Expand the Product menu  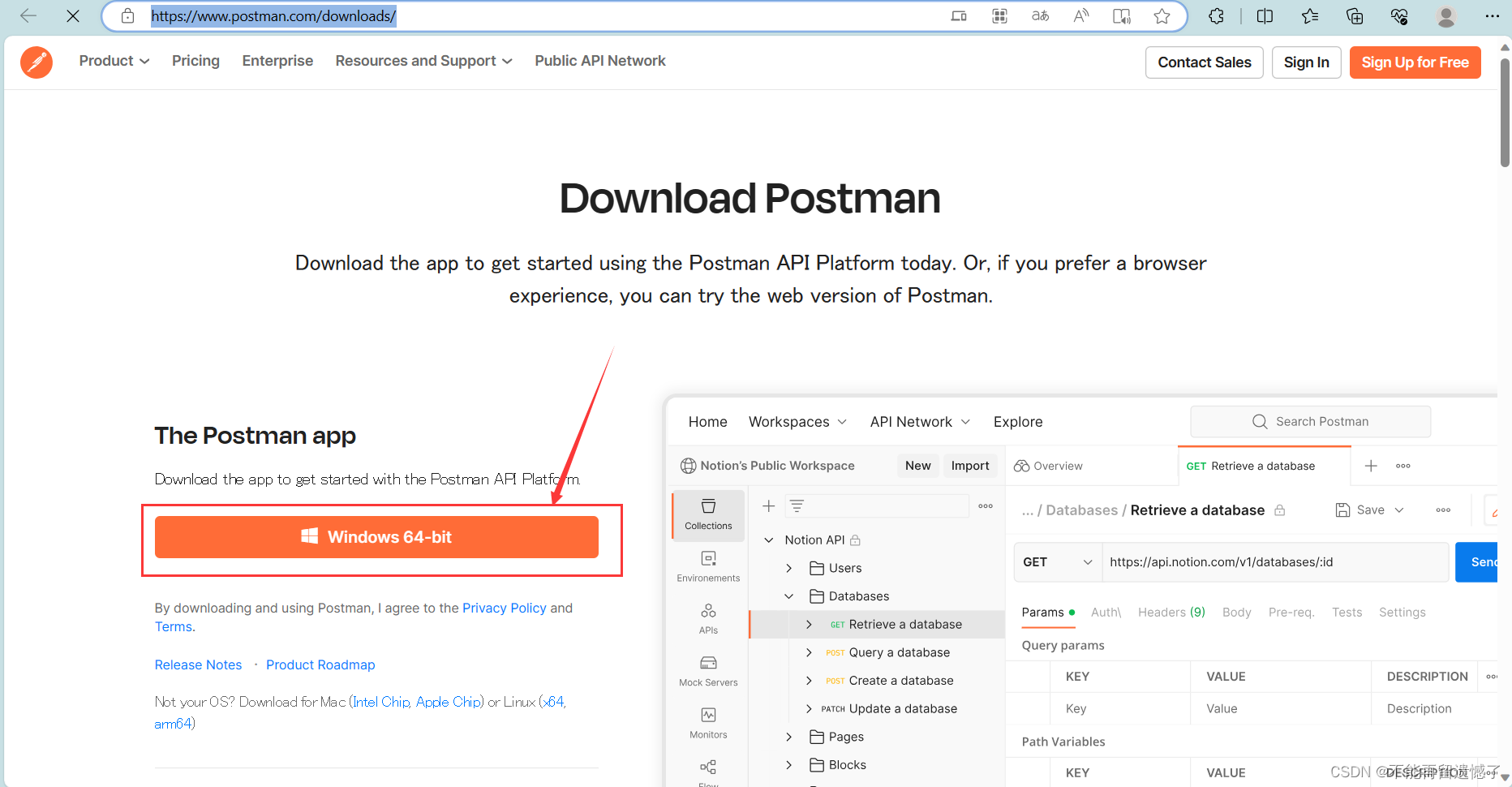(114, 61)
